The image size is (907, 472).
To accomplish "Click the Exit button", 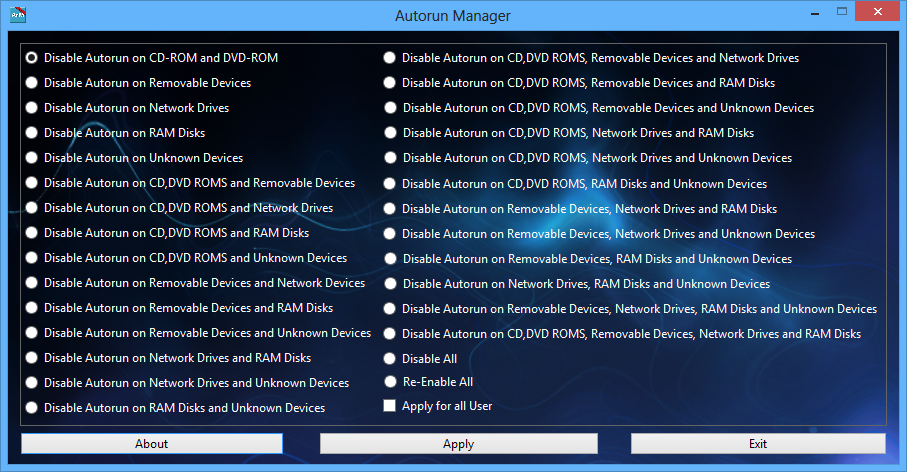I will click(x=758, y=444).
